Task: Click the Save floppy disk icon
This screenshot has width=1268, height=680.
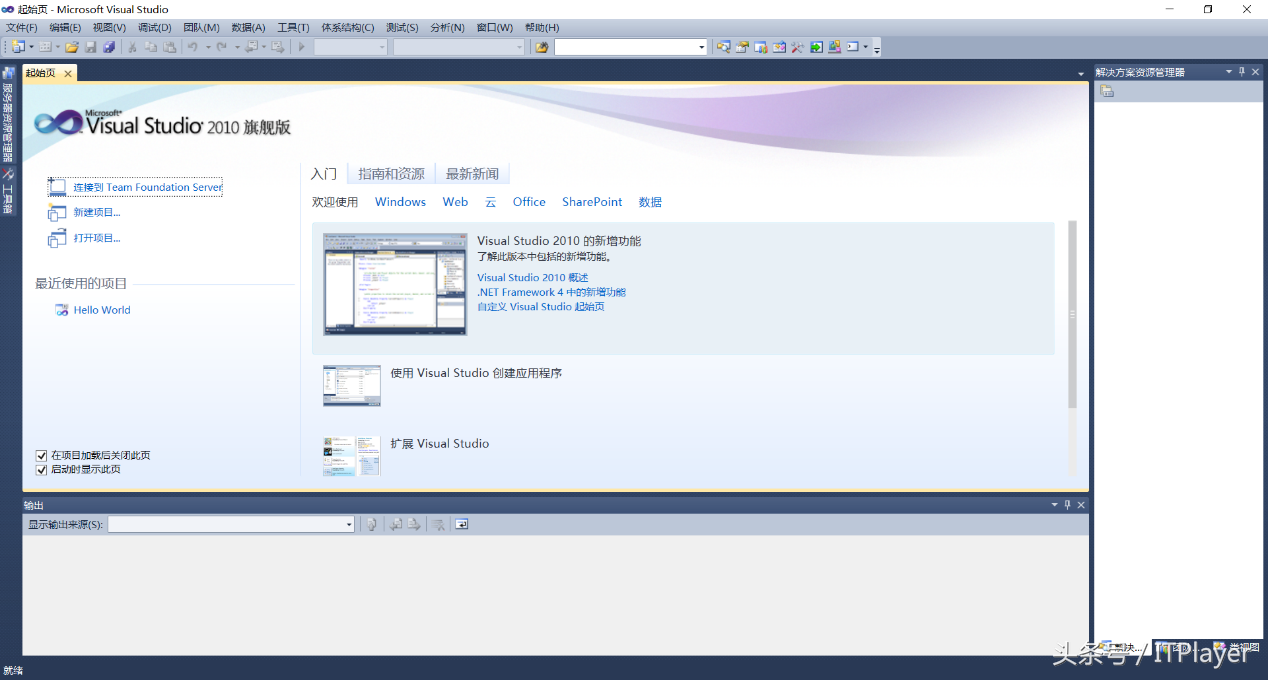Action: coord(90,47)
